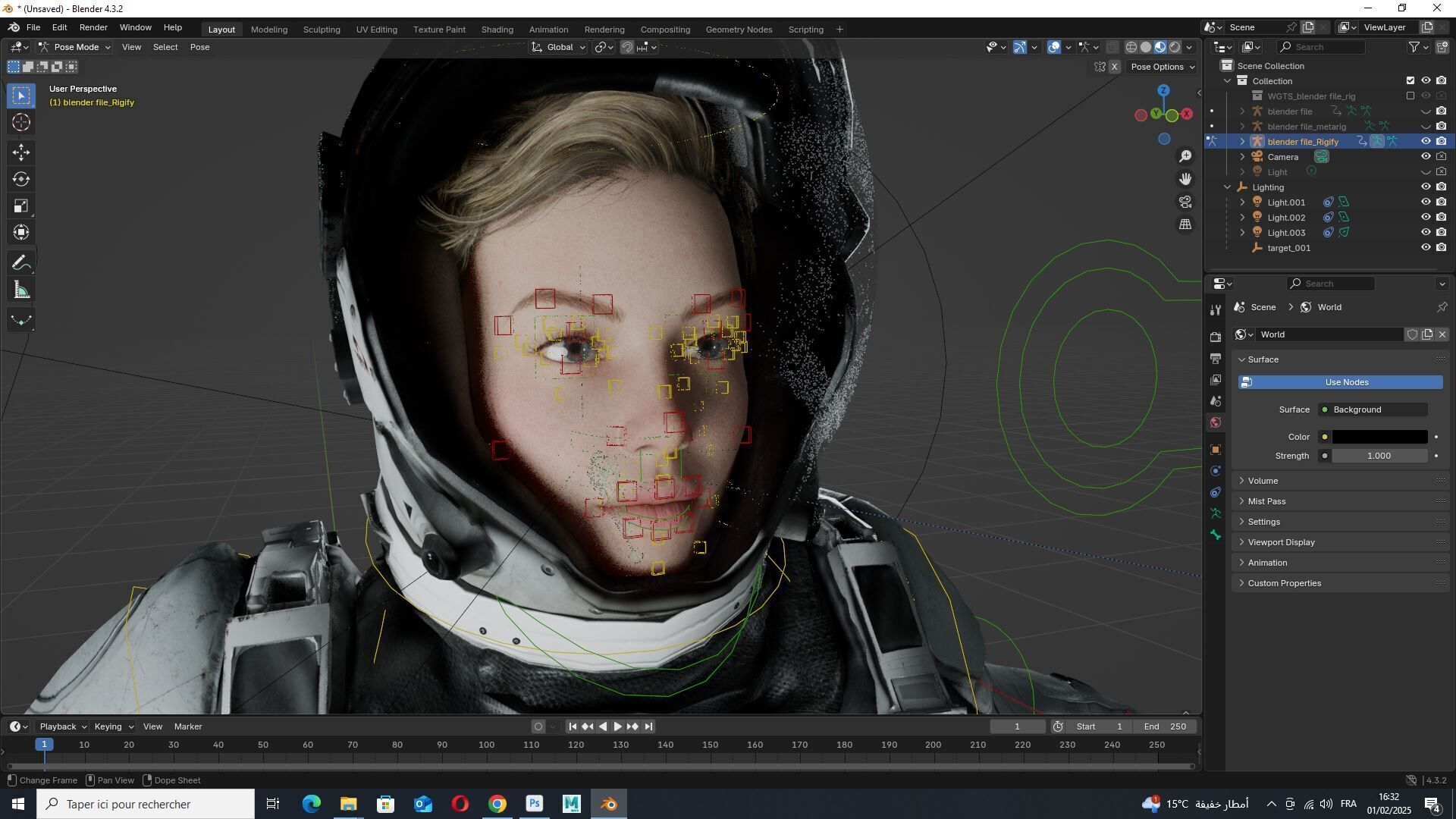Activate the Select Box tool
The height and width of the screenshot is (819, 1456).
[x=21, y=96]
